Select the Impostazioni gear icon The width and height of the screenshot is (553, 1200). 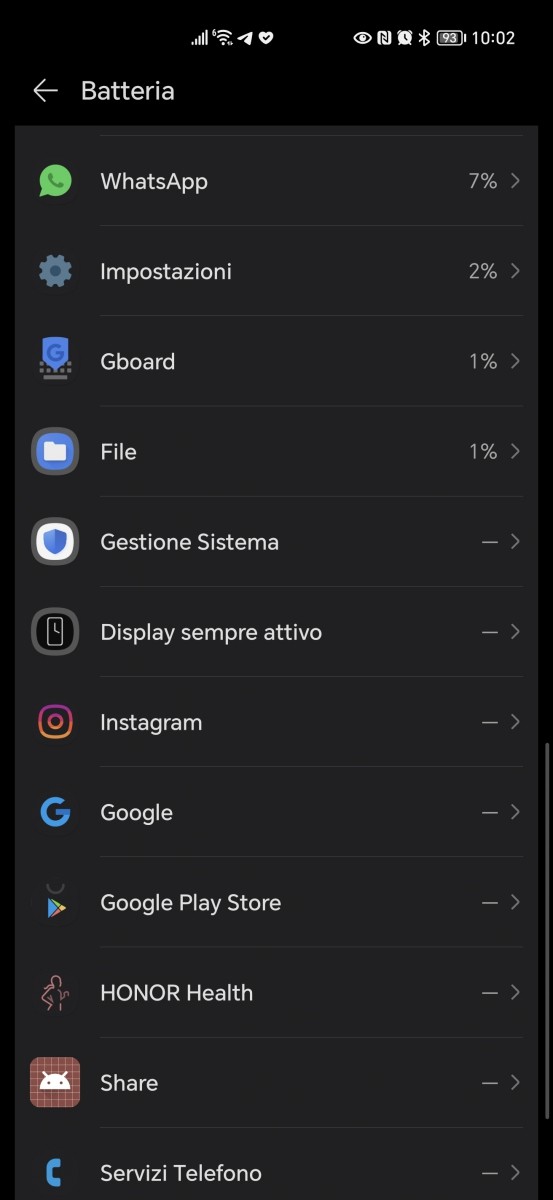55,271
